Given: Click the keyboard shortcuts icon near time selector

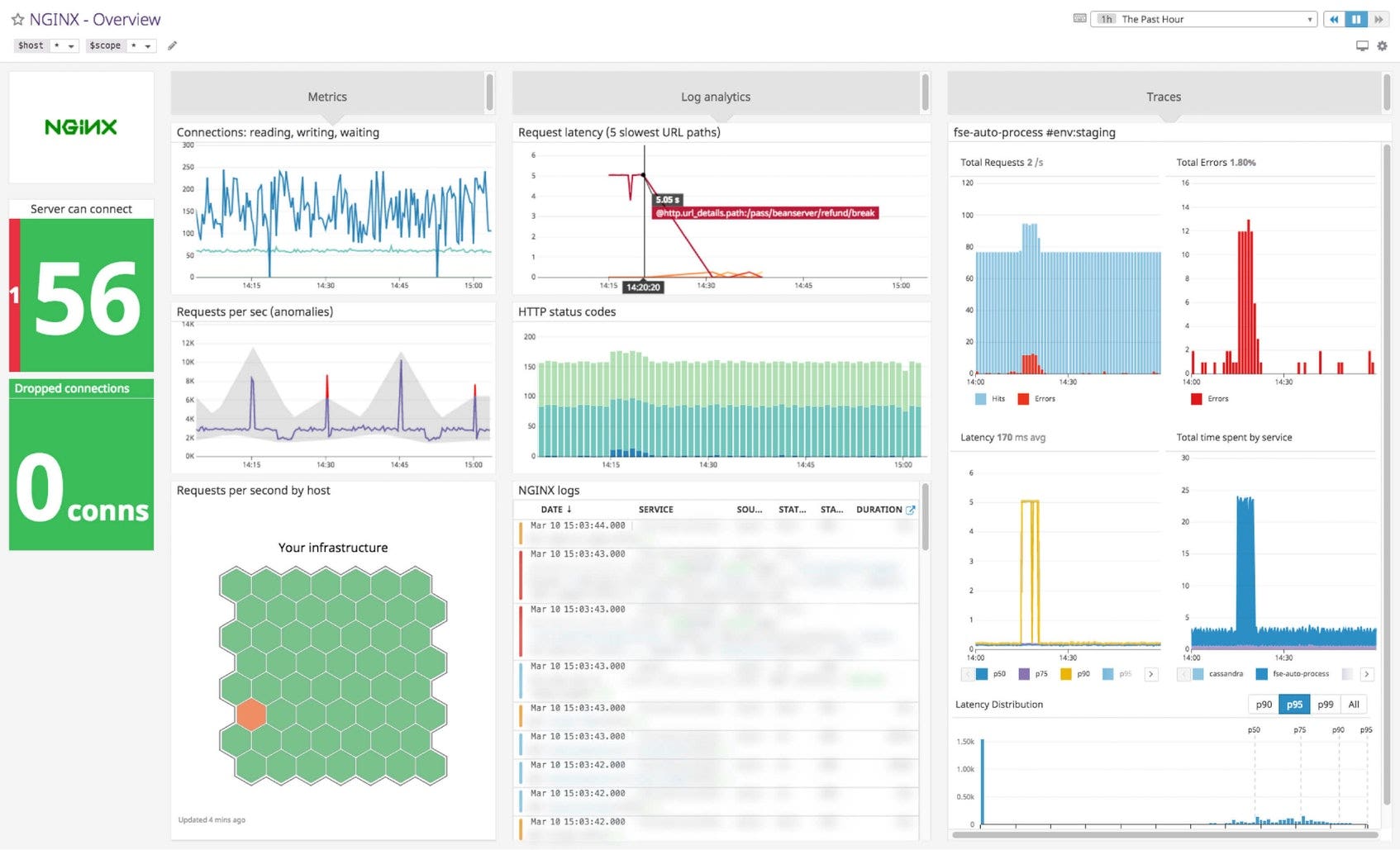Looking at the screenshot, I should click(x=1080, y=17).
